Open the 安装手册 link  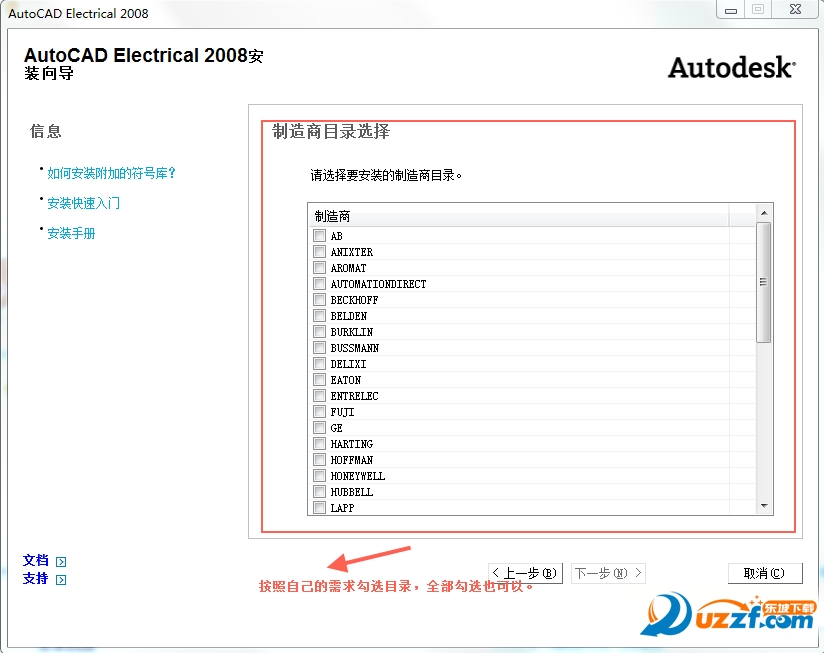point(71,233)
